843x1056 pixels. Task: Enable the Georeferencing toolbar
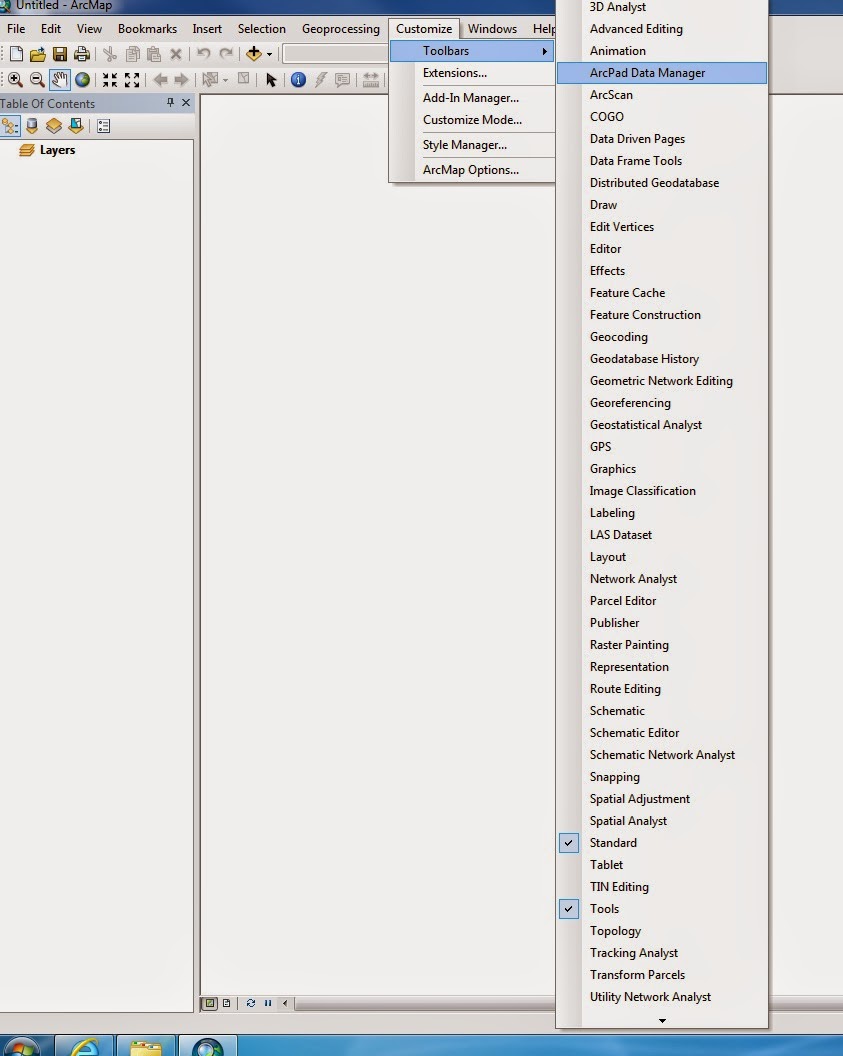point(662,403)
